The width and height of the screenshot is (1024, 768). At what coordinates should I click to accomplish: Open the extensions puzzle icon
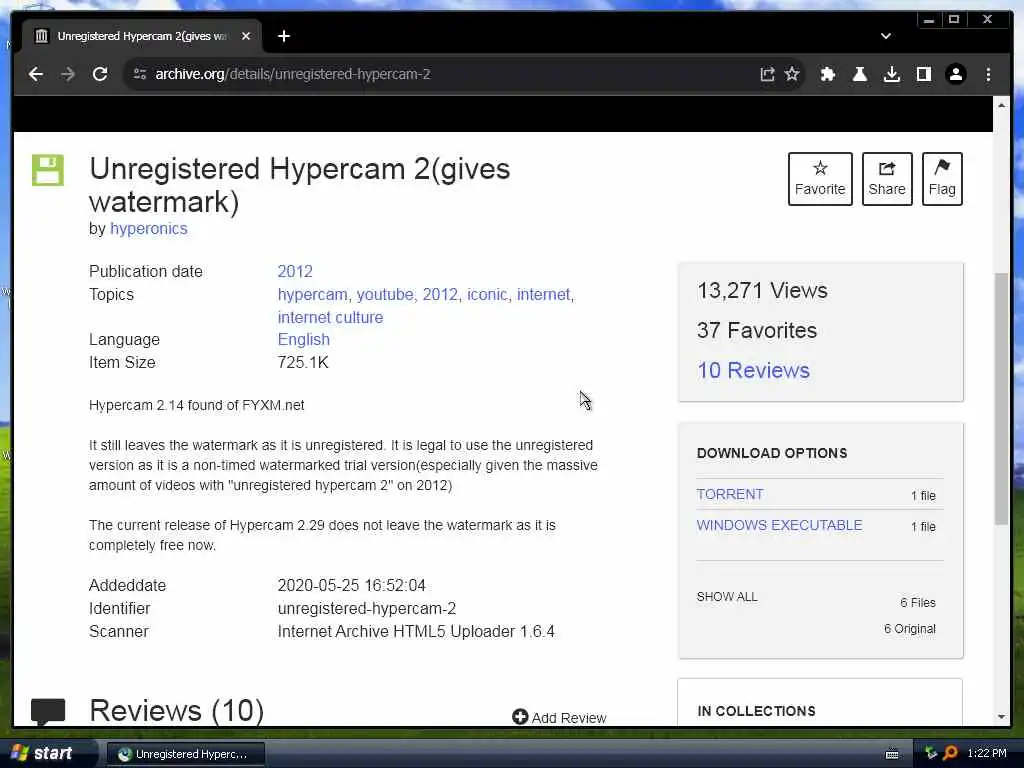[827, 74]
